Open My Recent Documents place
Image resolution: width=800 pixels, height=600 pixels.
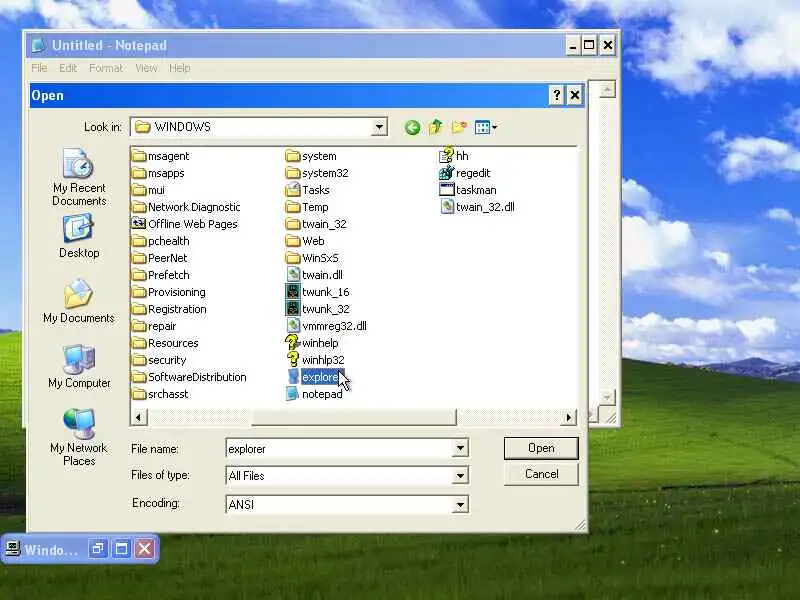click(79, 178)
